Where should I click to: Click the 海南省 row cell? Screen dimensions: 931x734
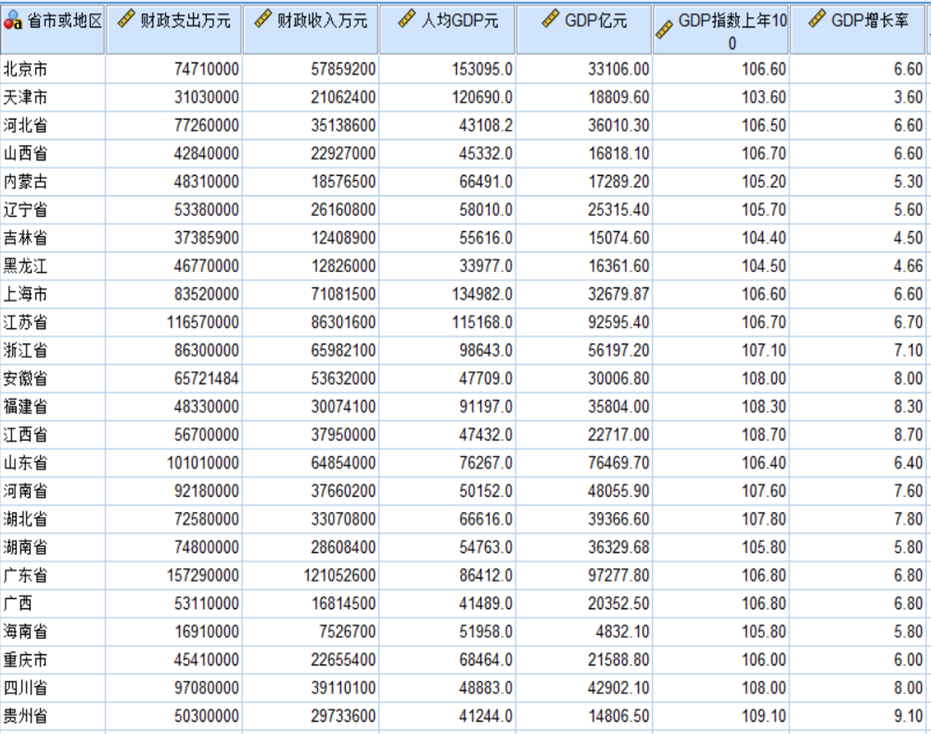tap(53, 631)
